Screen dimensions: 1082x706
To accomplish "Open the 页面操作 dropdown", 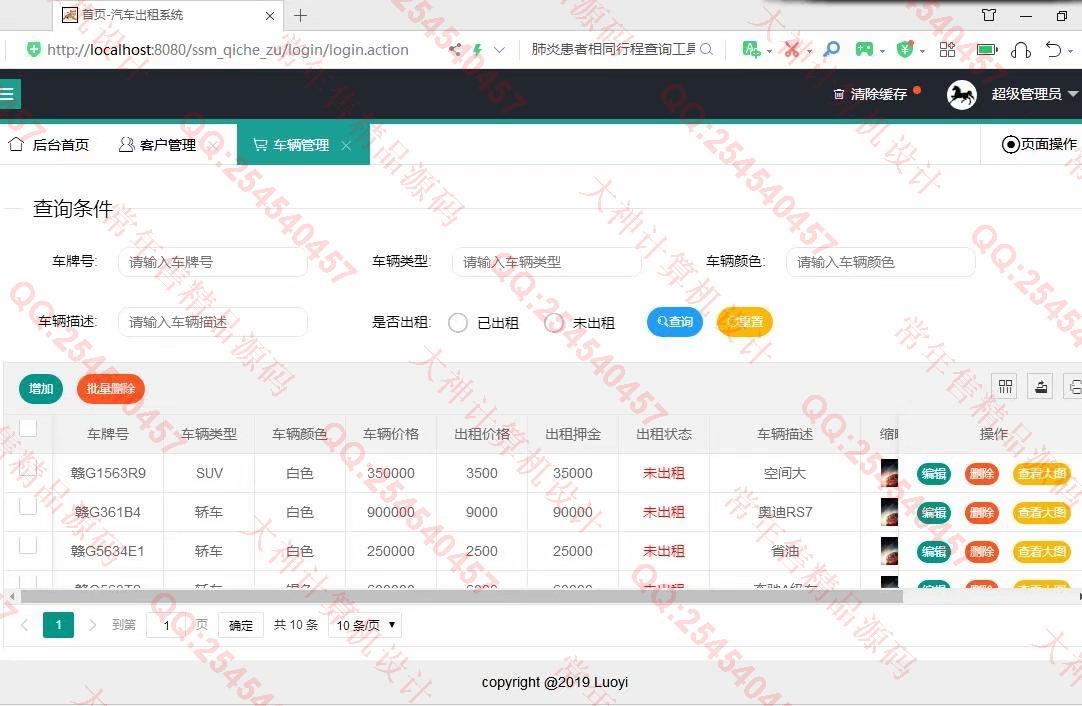I will coord(1039,144).
